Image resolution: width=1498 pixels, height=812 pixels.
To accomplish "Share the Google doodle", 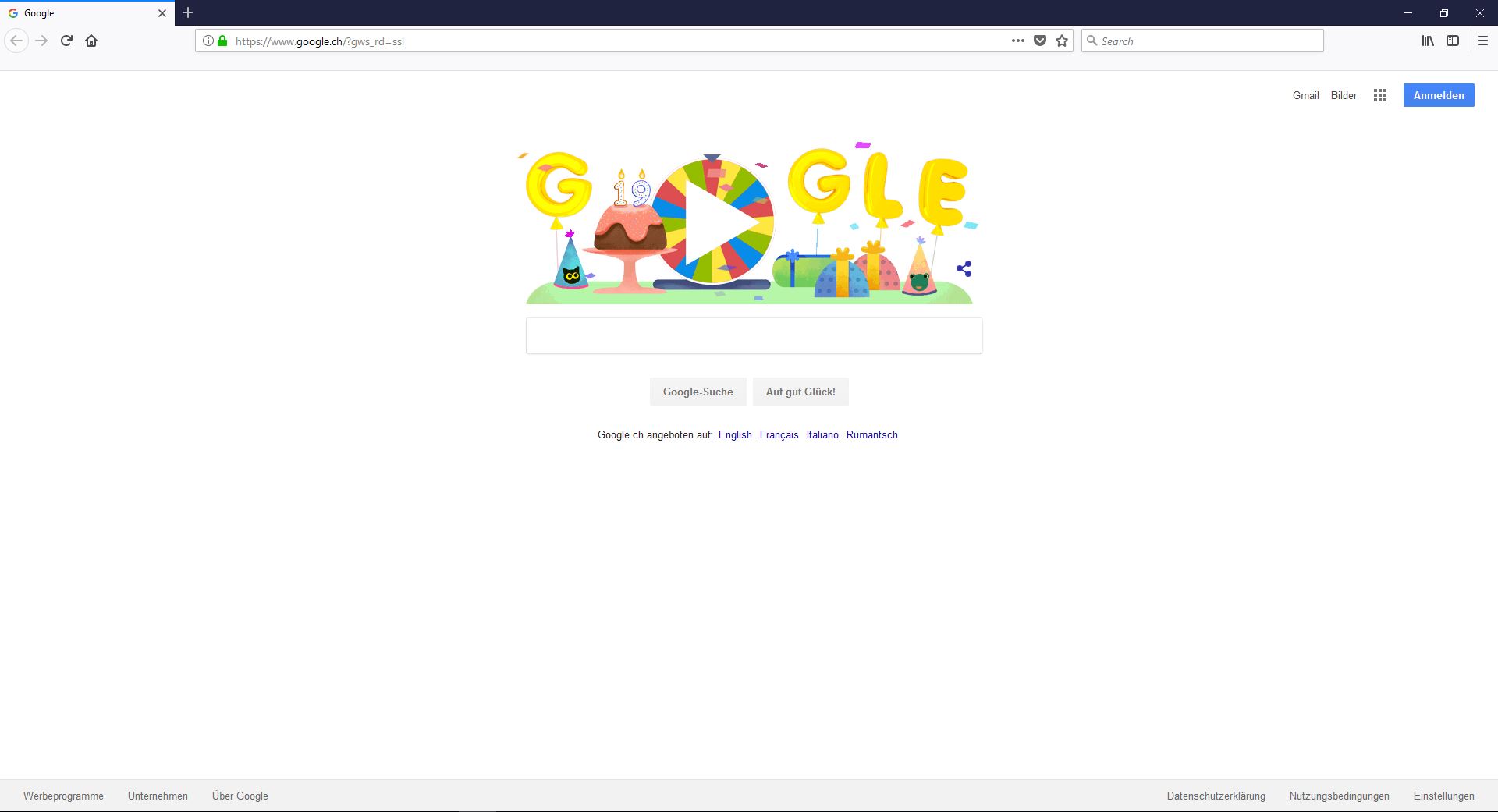I will click(x=964, y=269).
